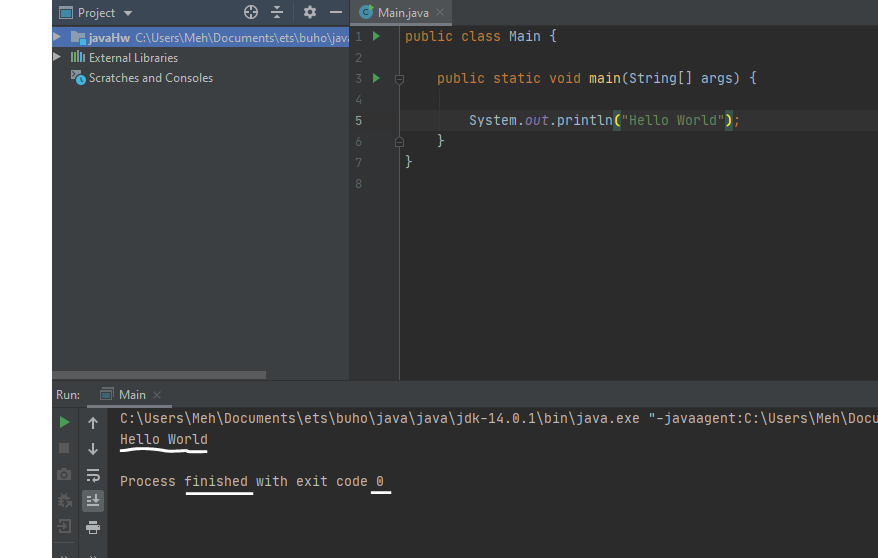Click the Collapse All icon in Project panel
This screenshot has width=878, height=558.
277,12
